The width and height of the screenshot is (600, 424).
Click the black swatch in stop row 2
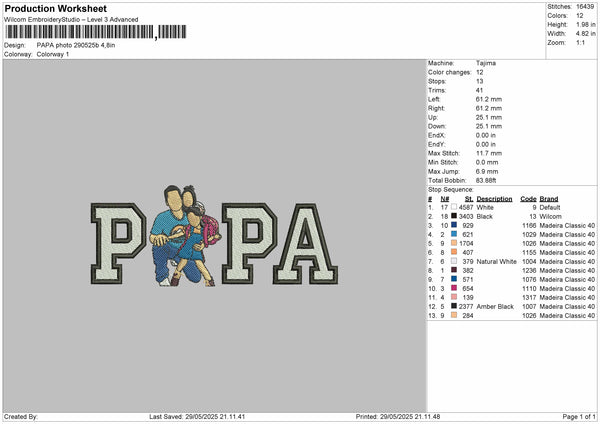tap(454, 216)
